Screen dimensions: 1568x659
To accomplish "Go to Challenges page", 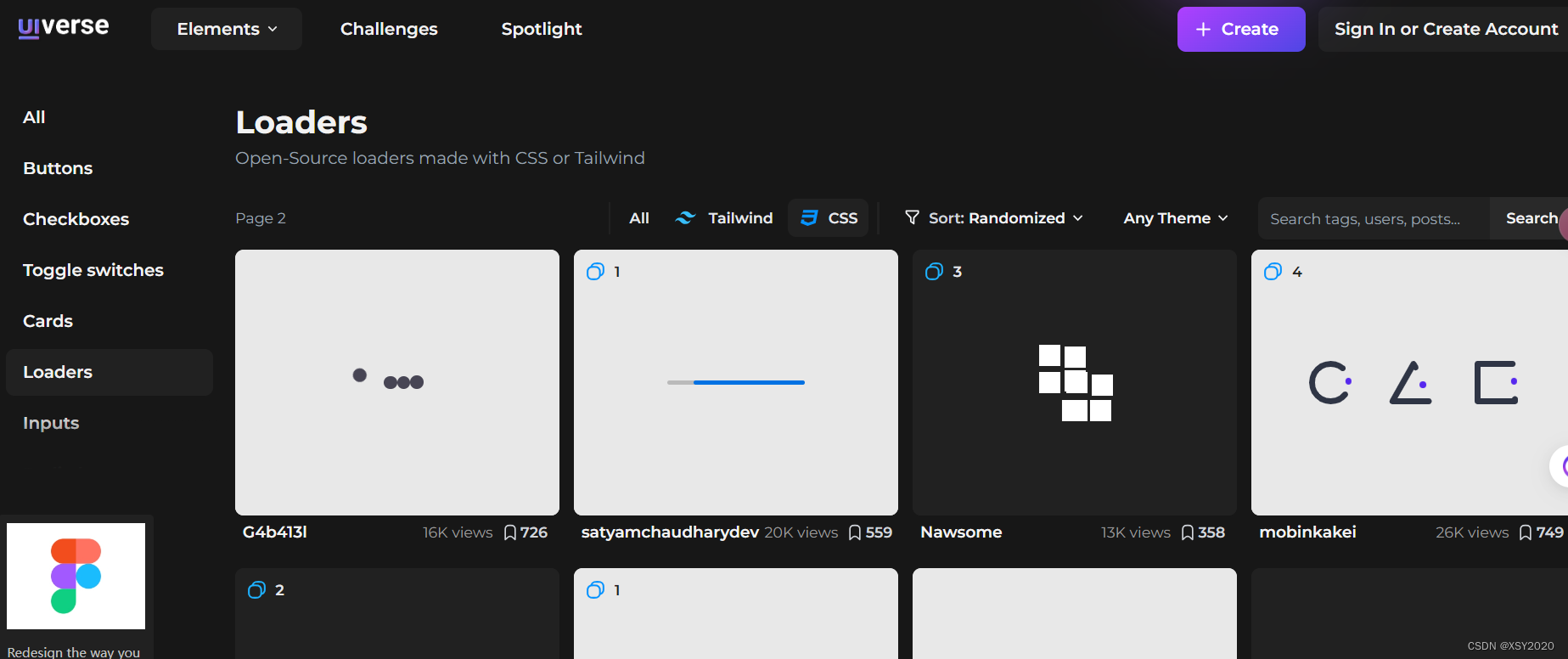I will (x=389, y=29).
